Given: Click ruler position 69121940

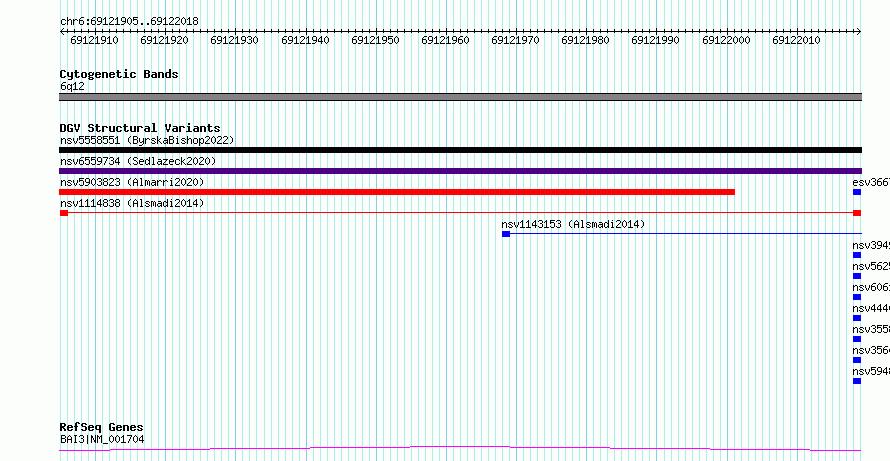Looking at the screenshot, I should click(x=305, y=40).
